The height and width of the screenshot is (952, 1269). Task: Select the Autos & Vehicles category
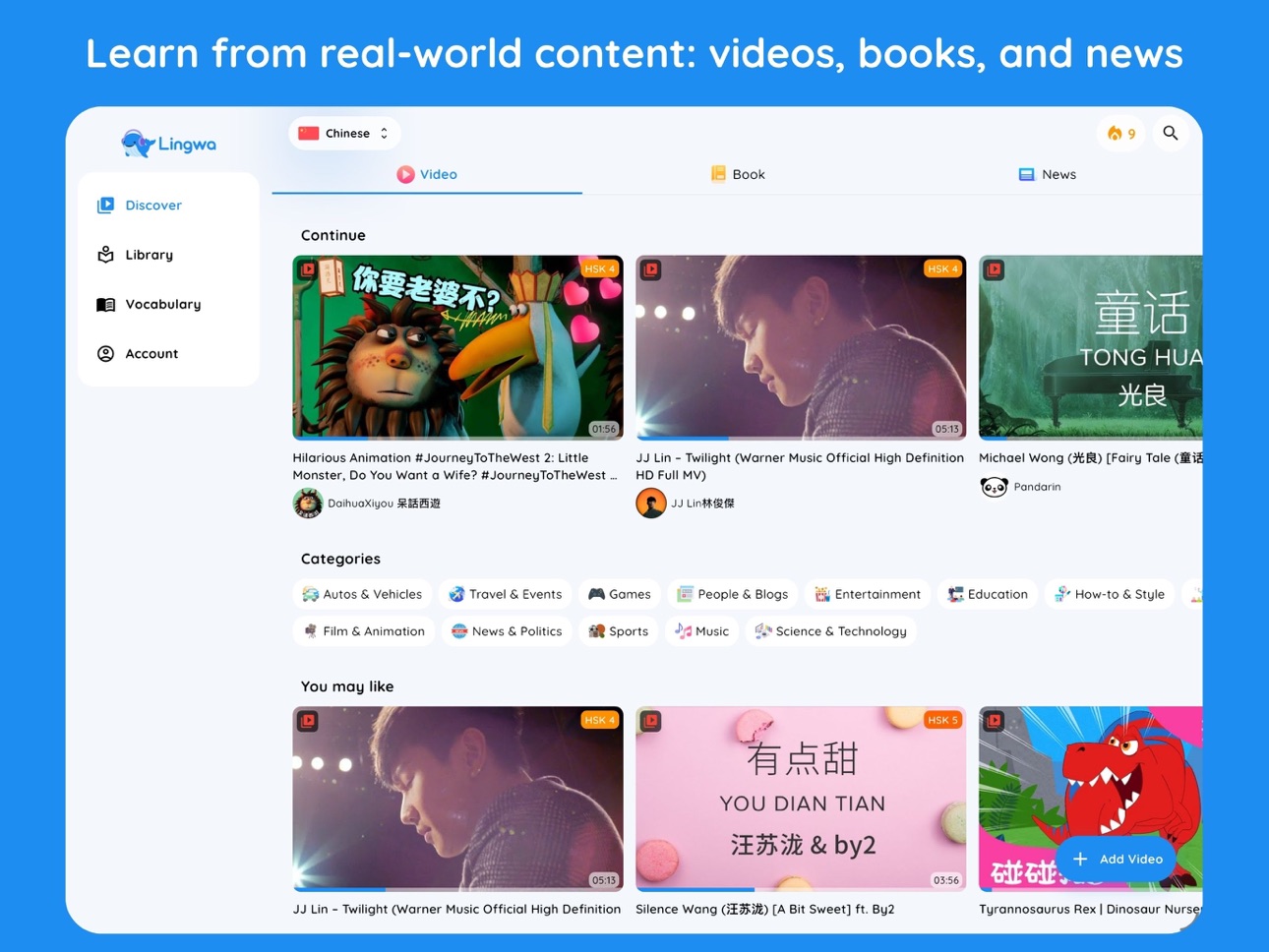pyautogui.click(x=362, y=594)
